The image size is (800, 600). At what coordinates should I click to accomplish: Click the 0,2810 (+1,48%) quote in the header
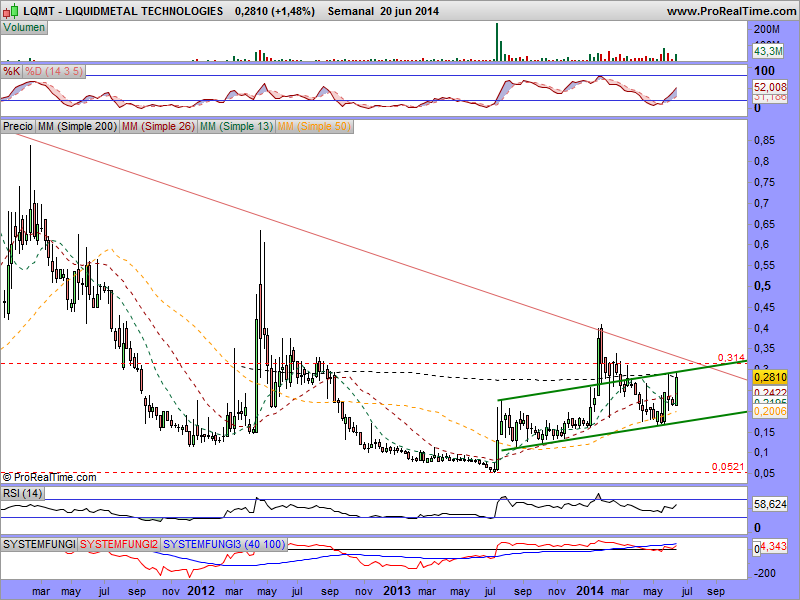pyautogui.click(x=275, y=11)
